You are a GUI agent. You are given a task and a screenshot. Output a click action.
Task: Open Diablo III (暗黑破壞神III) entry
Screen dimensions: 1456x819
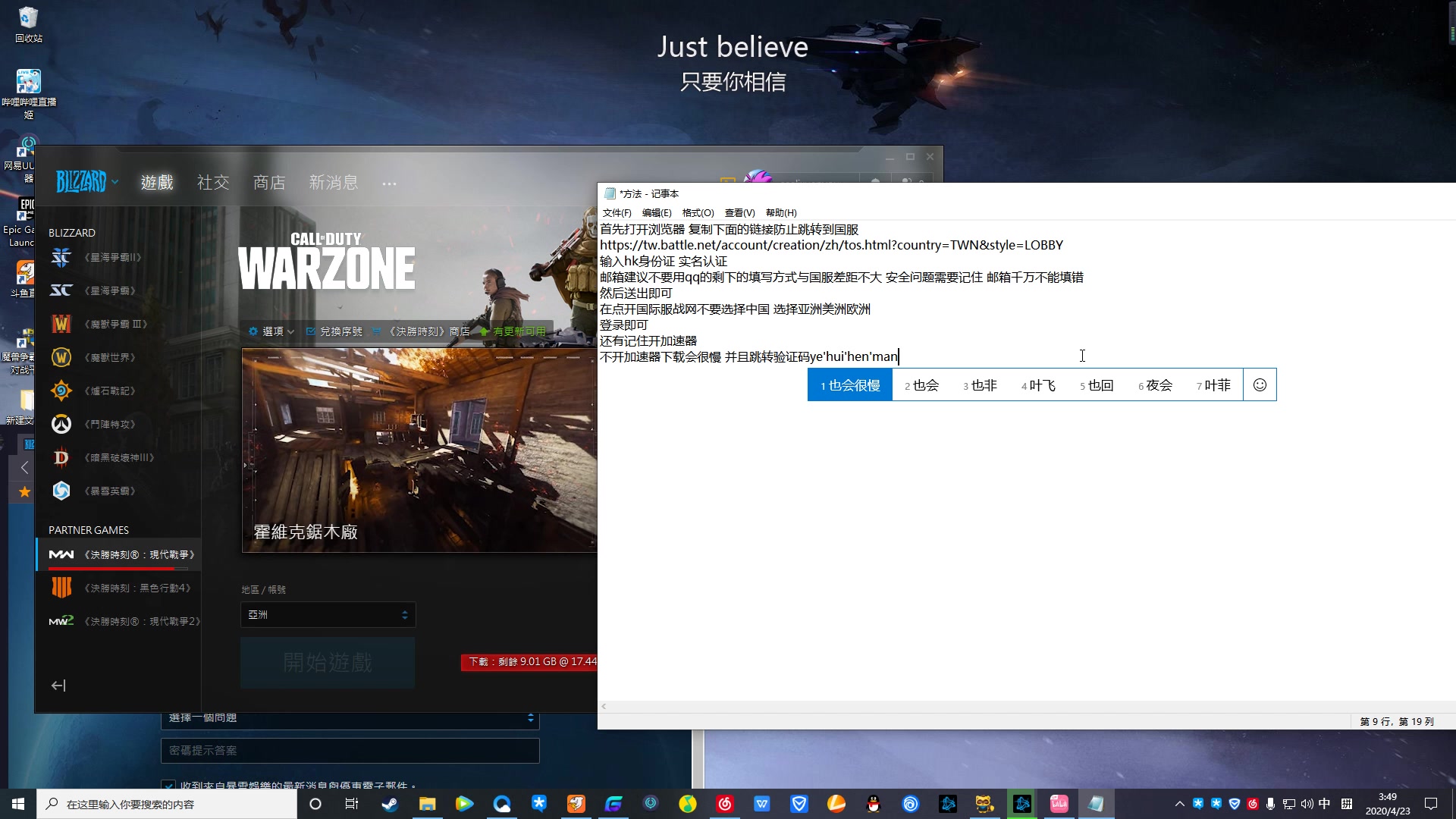point(102,457)
